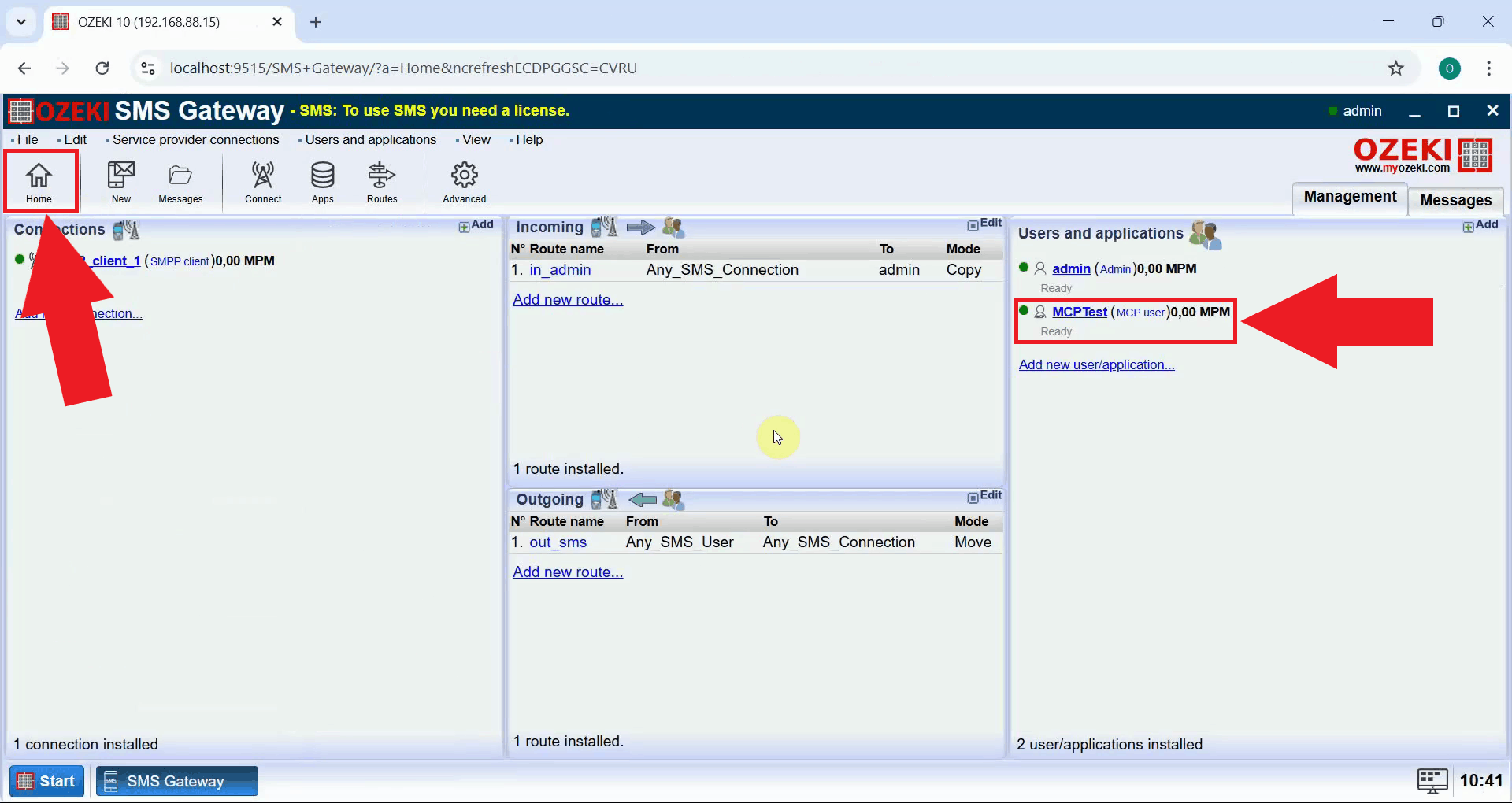Viewport: 1512px width, 803px height.
Task: Open the Service provider connections menu
Action: [x=195, y=139]
